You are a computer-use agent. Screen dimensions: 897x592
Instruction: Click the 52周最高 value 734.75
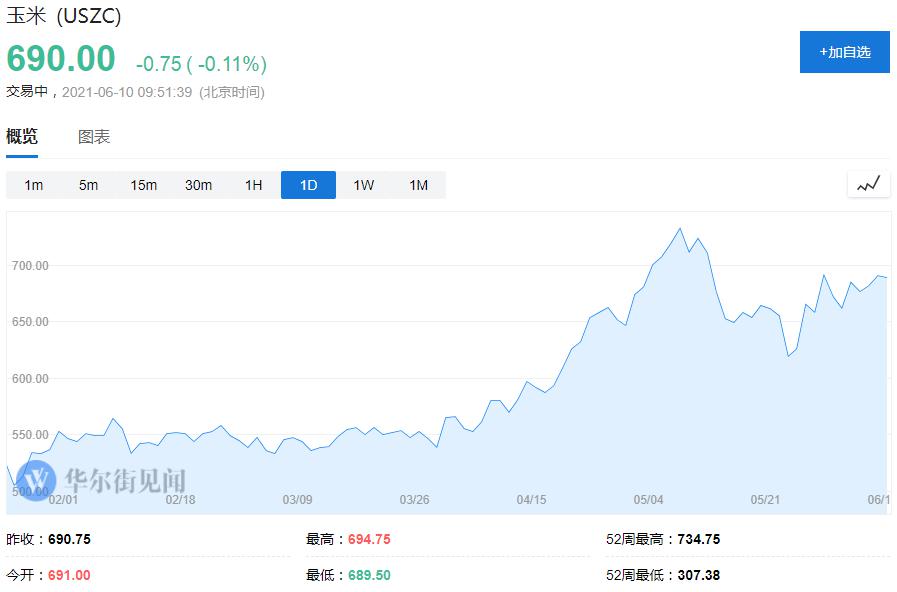[x=698, y=539]
